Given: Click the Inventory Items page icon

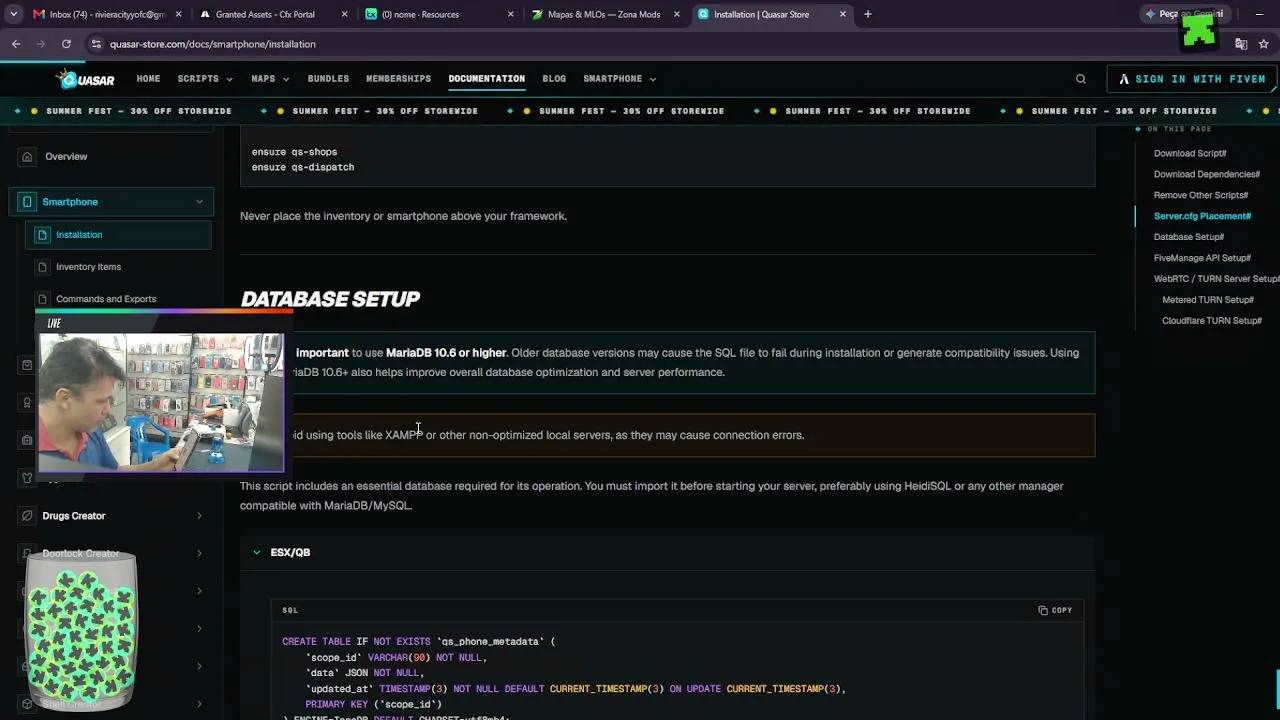Looking at the screenshot, I should tap(42, 267).
